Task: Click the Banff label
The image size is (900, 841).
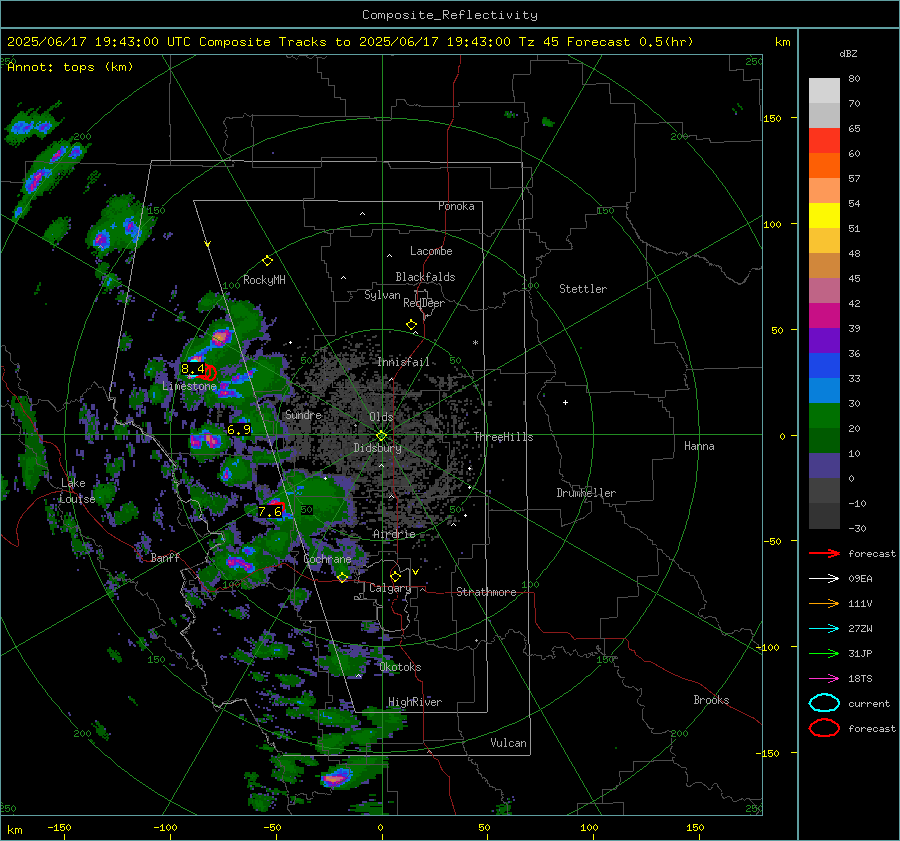Action: pos(165,557)
